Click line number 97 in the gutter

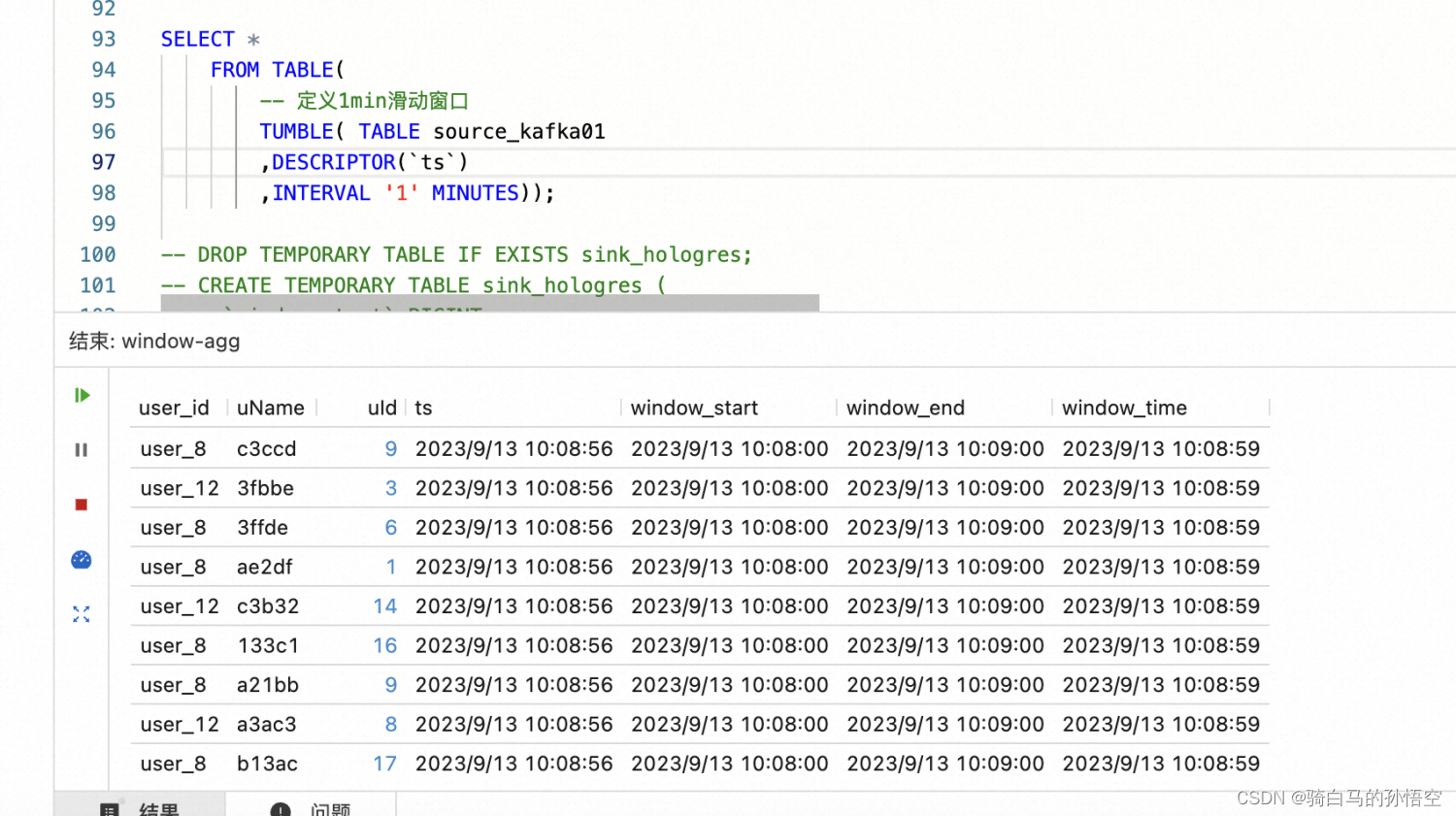click(x=104, y=162)
